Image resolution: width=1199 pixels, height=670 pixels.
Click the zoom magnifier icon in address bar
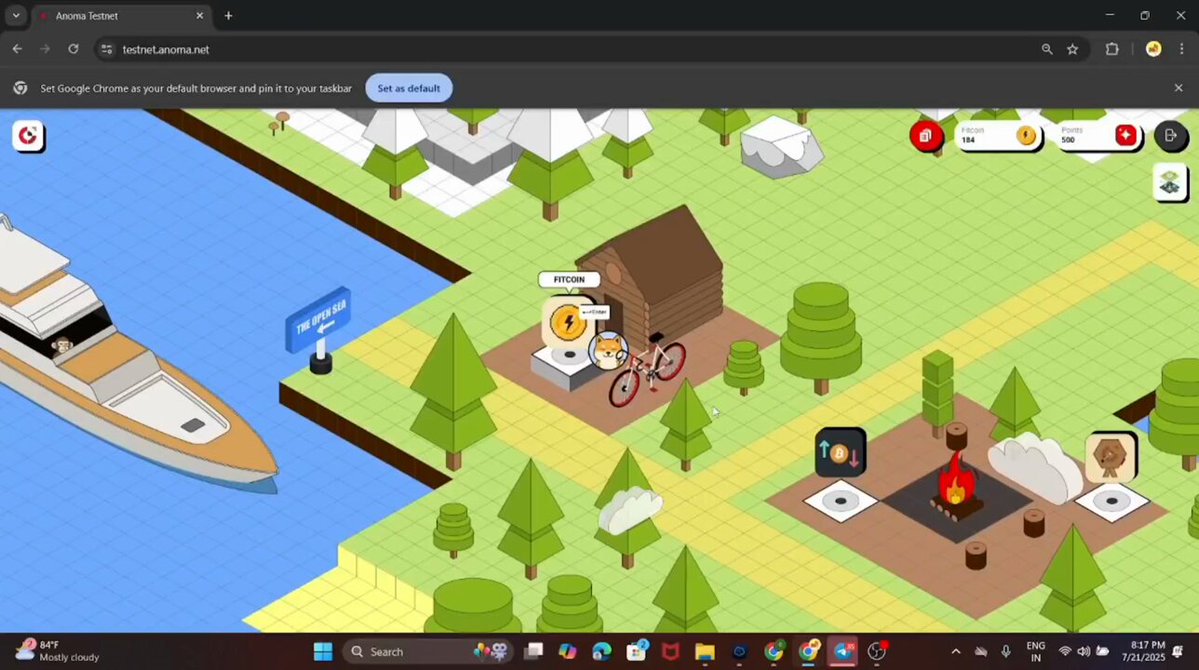pyautogui.click(x=1047, y=49)
